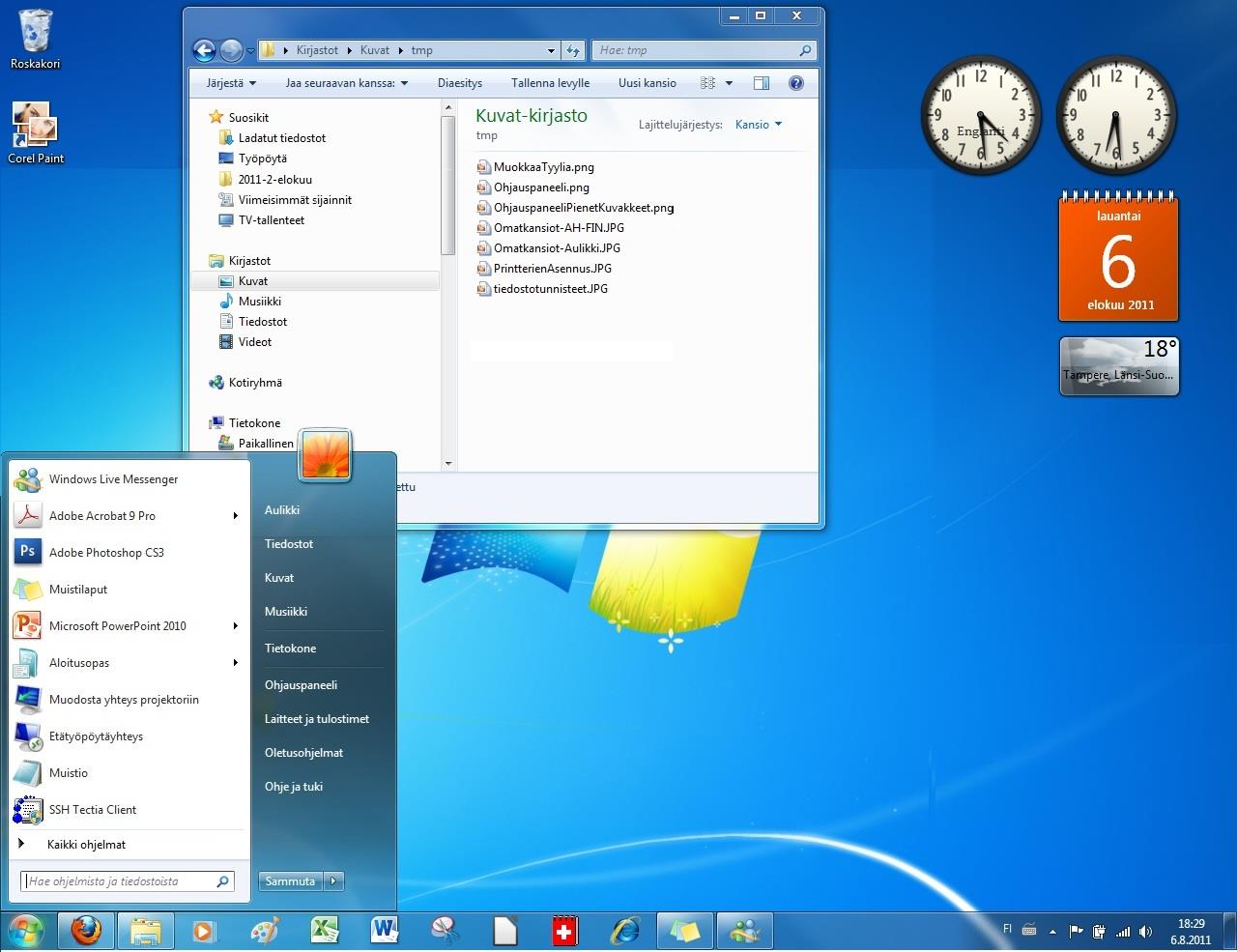Screen dimensions: 1237x952
Task: Open Windows Explorer taskbar icon
Action: (145, 931)
